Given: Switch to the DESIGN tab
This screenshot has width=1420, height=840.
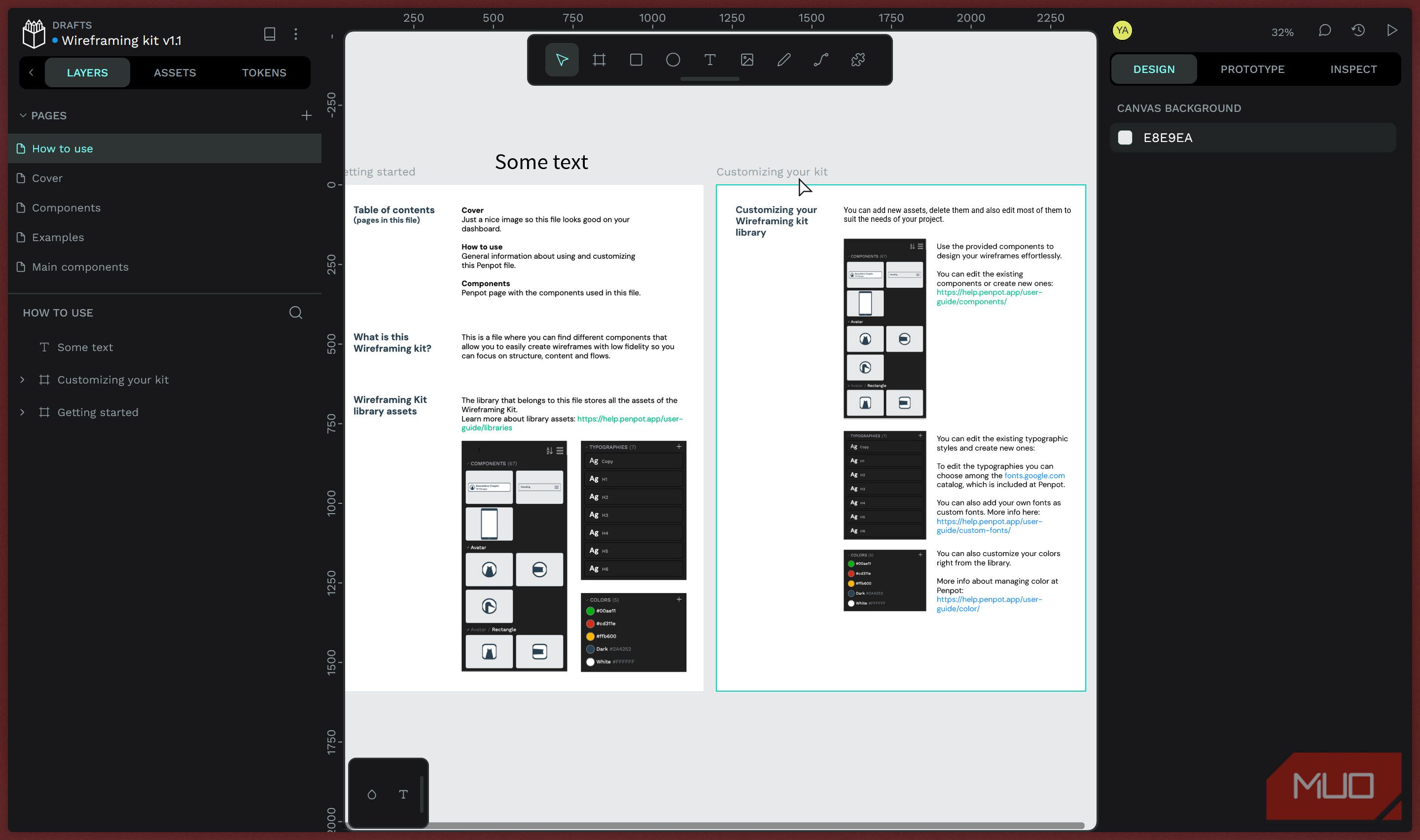Looking at the screenshot, I should pos(1153,69).
